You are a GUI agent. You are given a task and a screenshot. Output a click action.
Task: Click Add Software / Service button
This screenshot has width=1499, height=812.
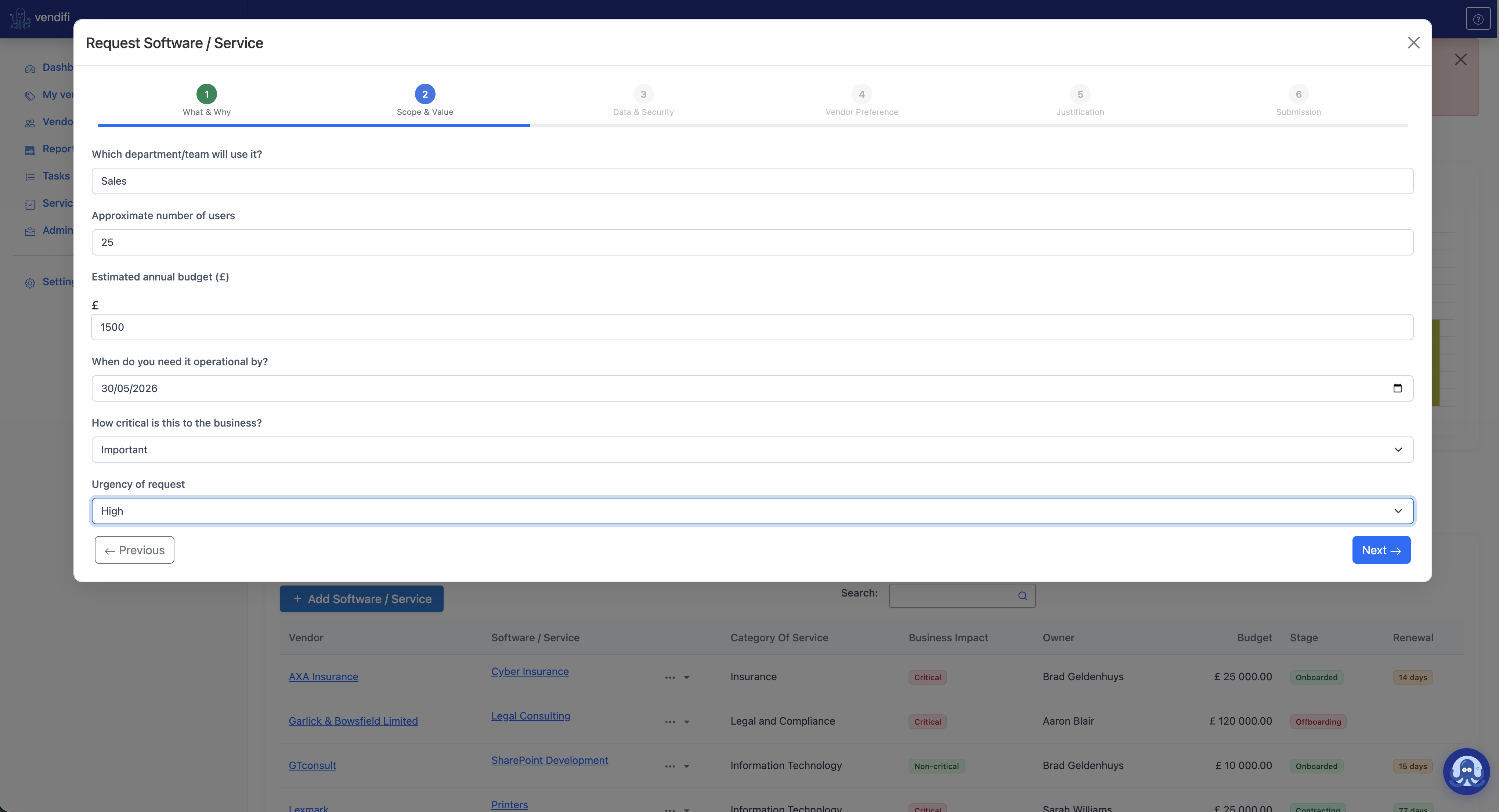tap(361, 598)
